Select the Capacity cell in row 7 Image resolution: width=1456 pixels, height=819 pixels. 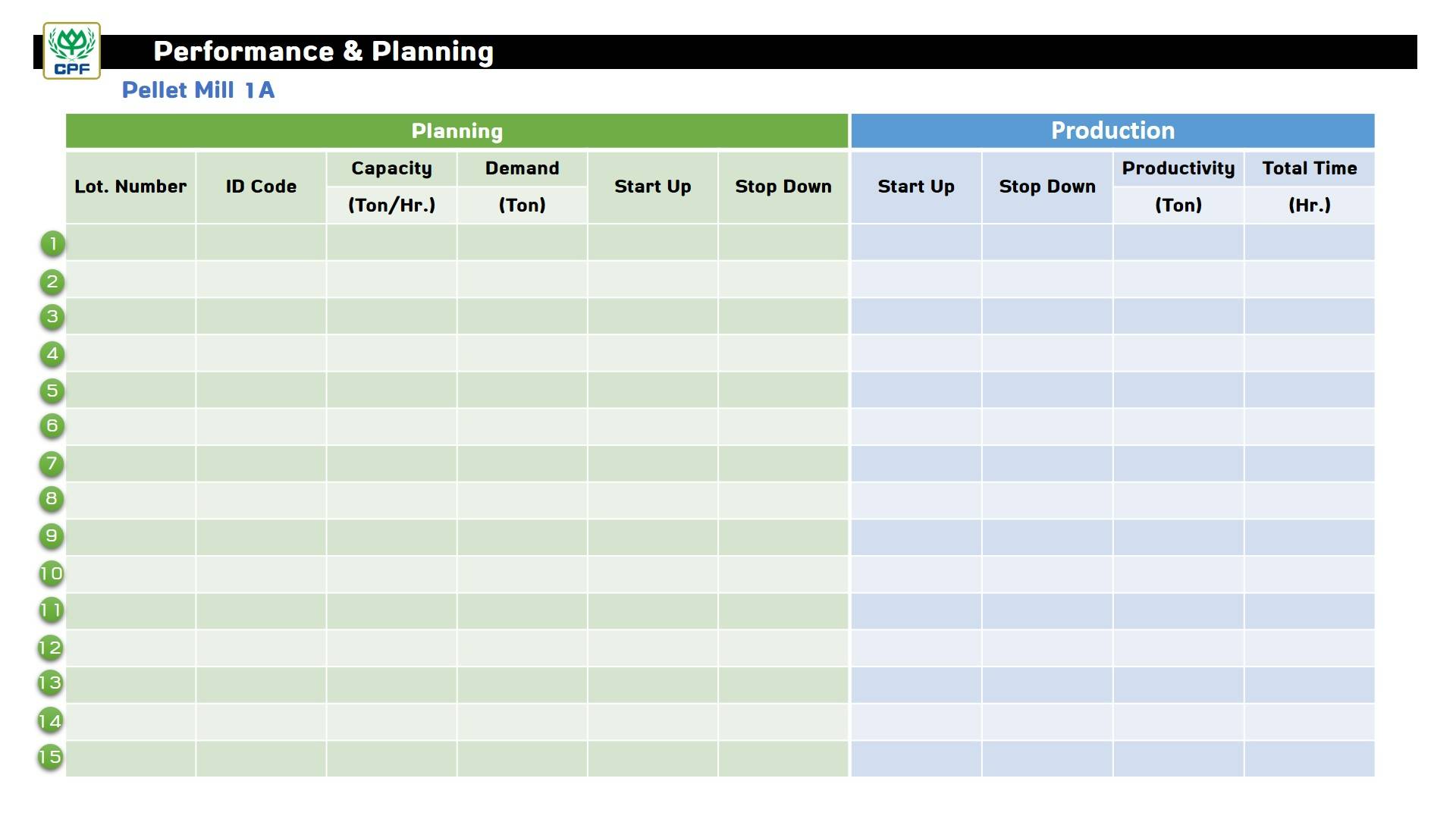(391, 463)
